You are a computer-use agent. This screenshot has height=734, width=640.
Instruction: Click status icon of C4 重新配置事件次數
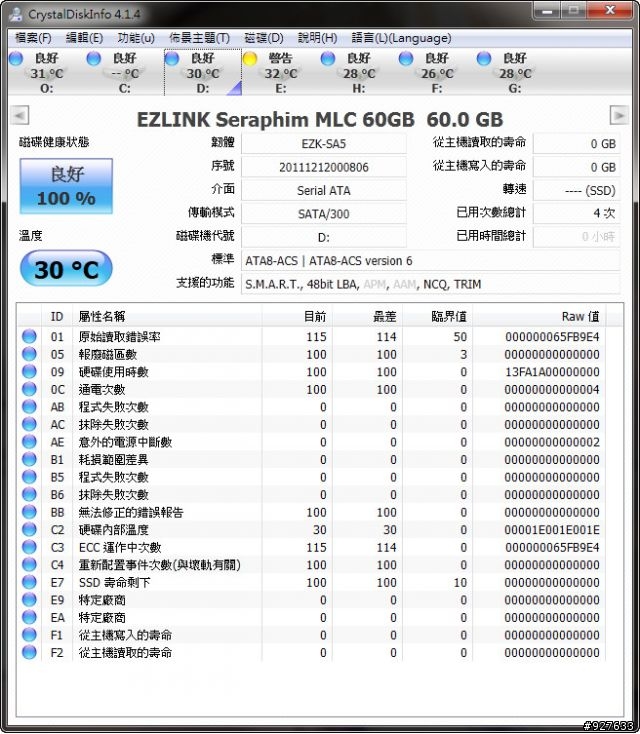point(29,565)
